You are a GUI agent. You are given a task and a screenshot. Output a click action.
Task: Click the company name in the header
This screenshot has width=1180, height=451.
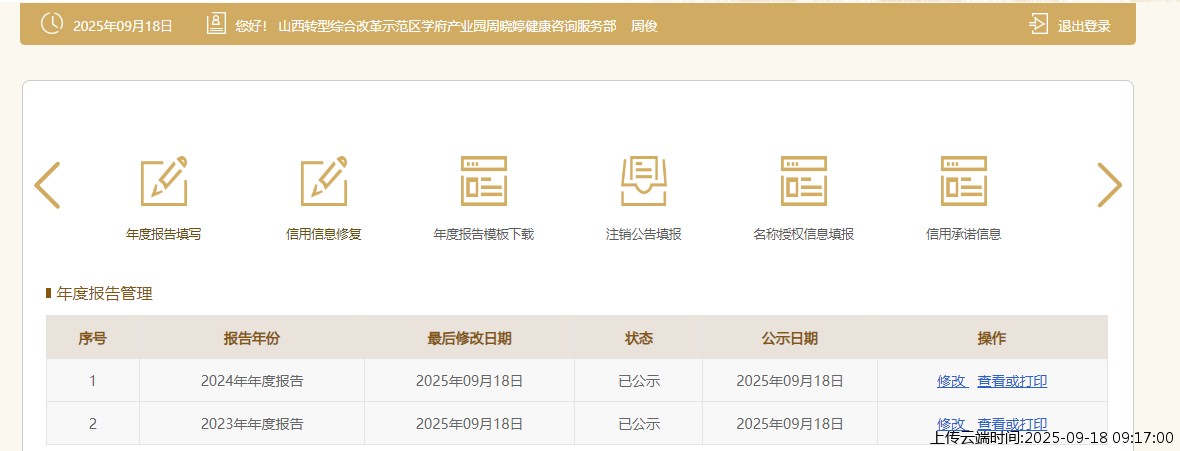coord(447,26)
